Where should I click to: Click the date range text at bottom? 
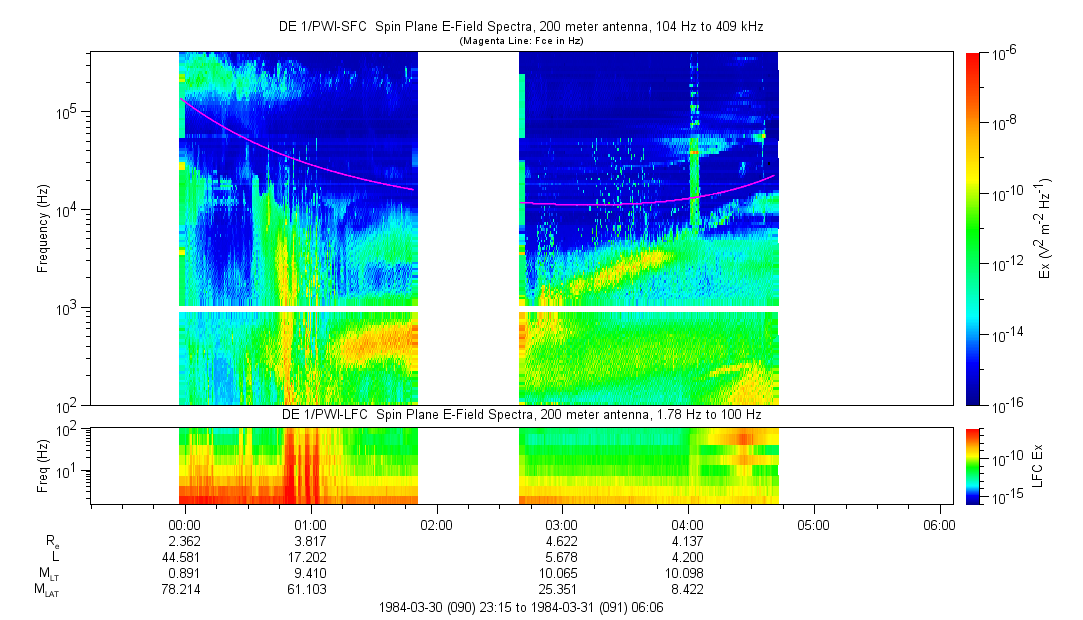pyautogui.click(x=520, y=607)
